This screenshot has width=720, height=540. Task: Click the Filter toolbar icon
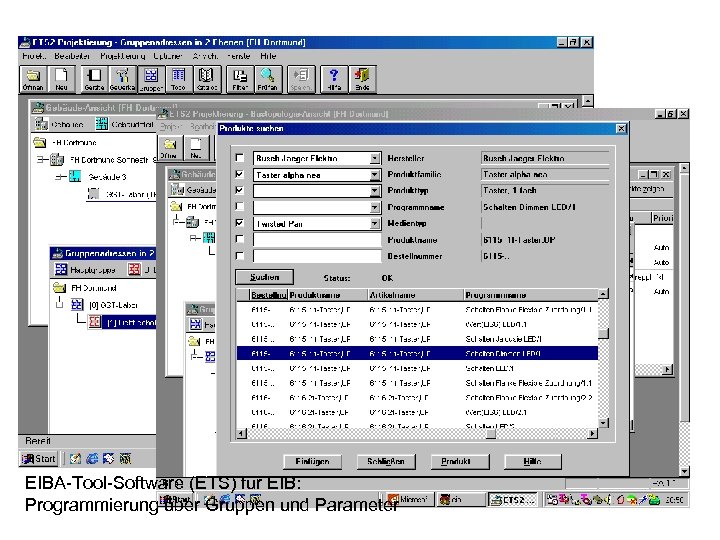(240, 79)
